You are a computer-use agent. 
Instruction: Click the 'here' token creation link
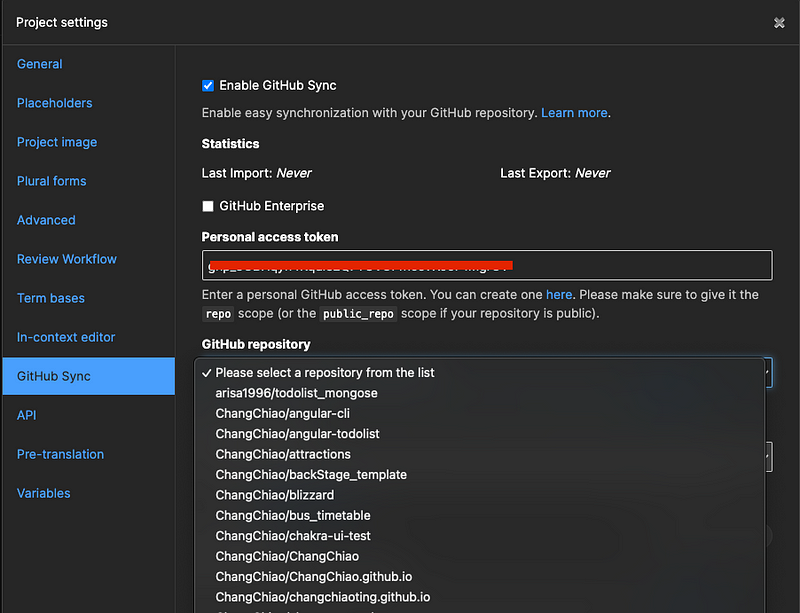click(x=559, y=295)
